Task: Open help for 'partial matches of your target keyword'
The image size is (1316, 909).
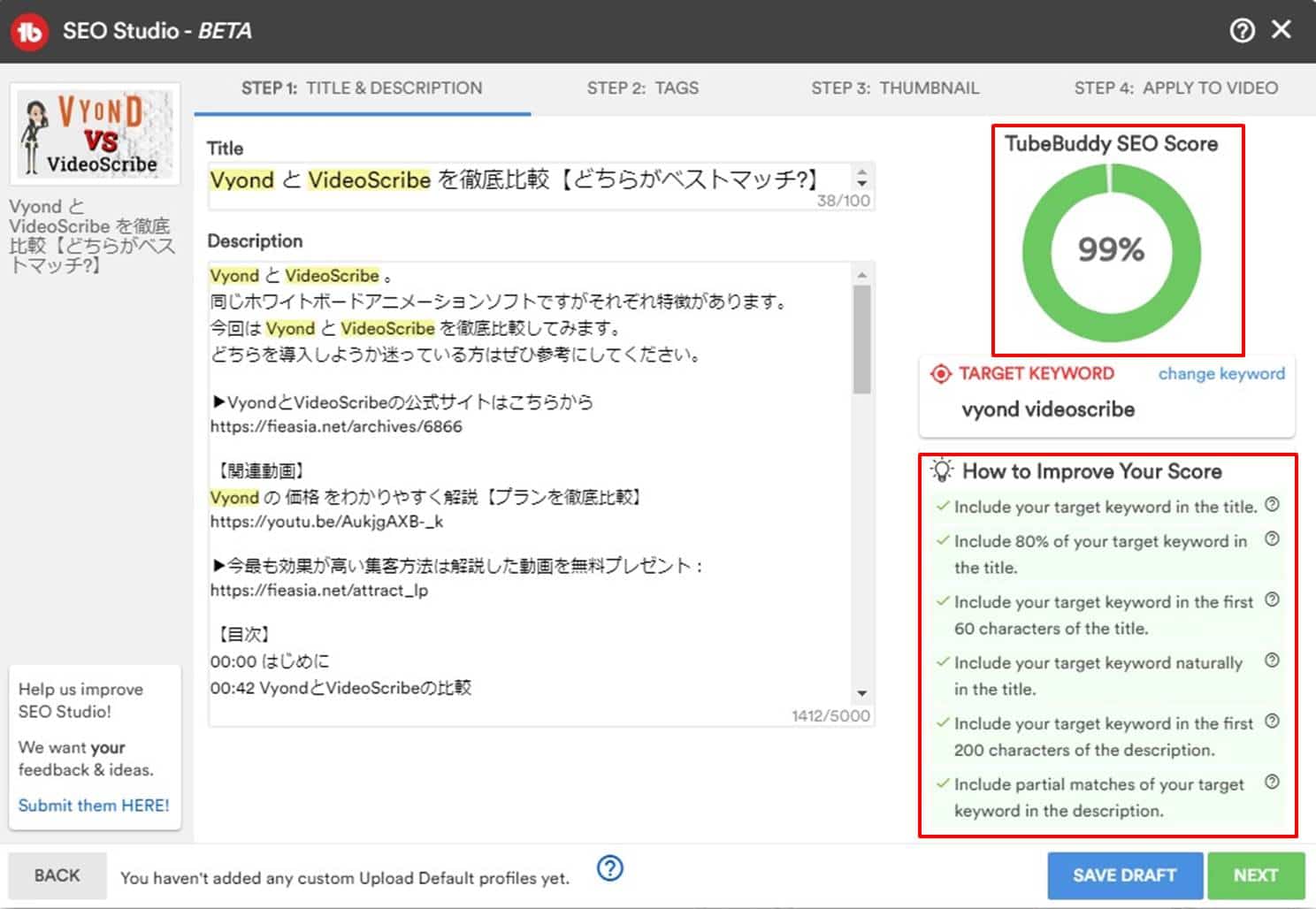Action: pyautogui.click(x=1272, y=782)
